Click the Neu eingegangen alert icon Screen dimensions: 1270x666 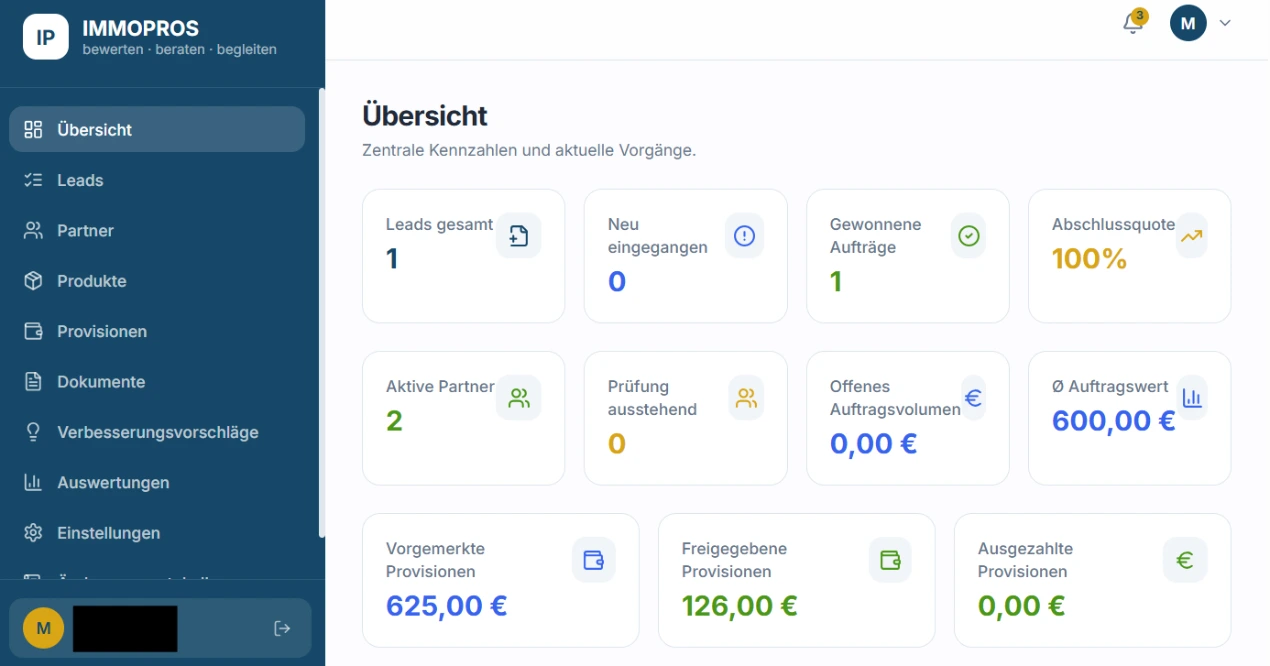click(x=745, y=236)
